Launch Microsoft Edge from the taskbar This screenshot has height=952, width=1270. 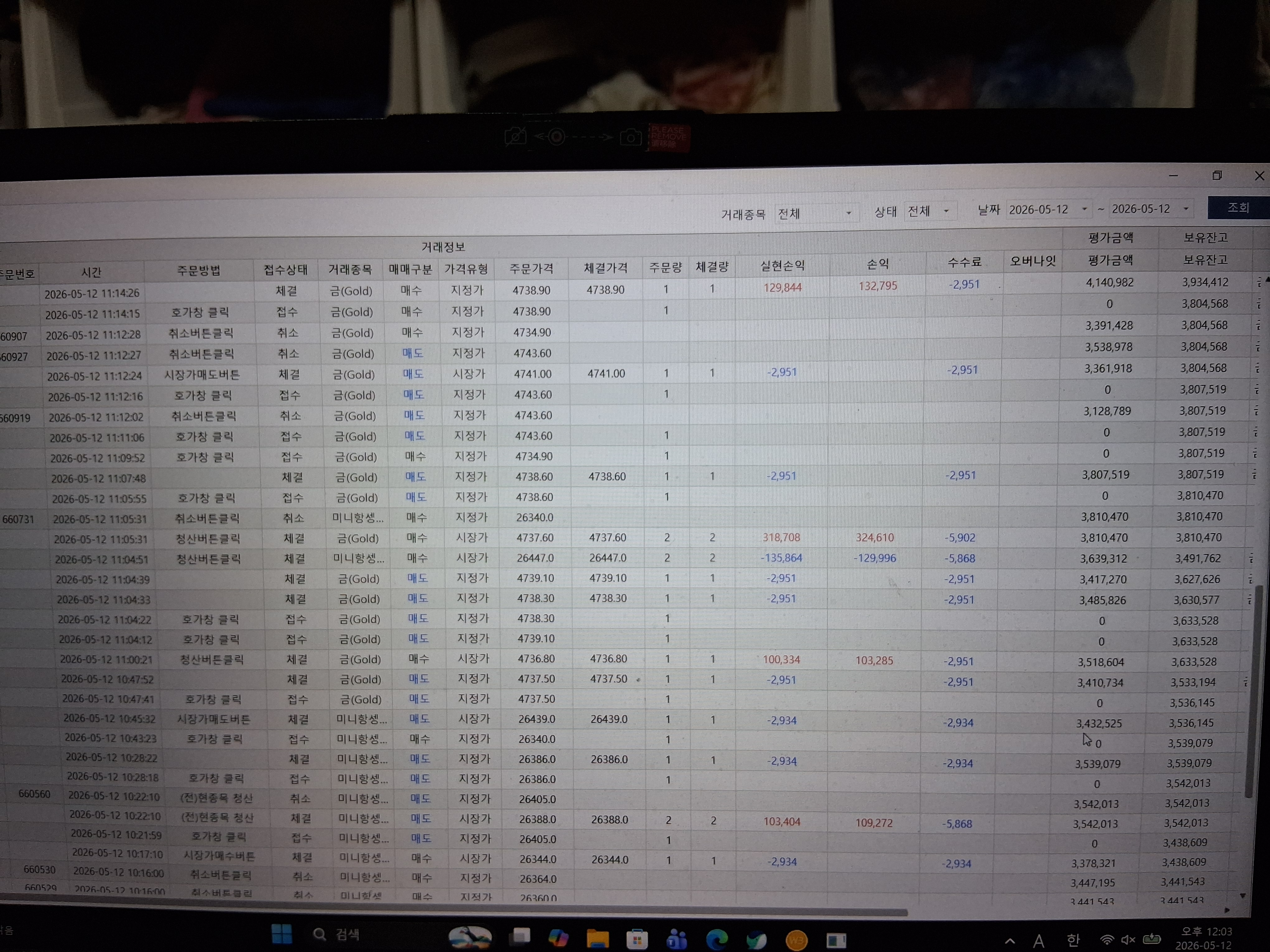(x=717, y=939)
